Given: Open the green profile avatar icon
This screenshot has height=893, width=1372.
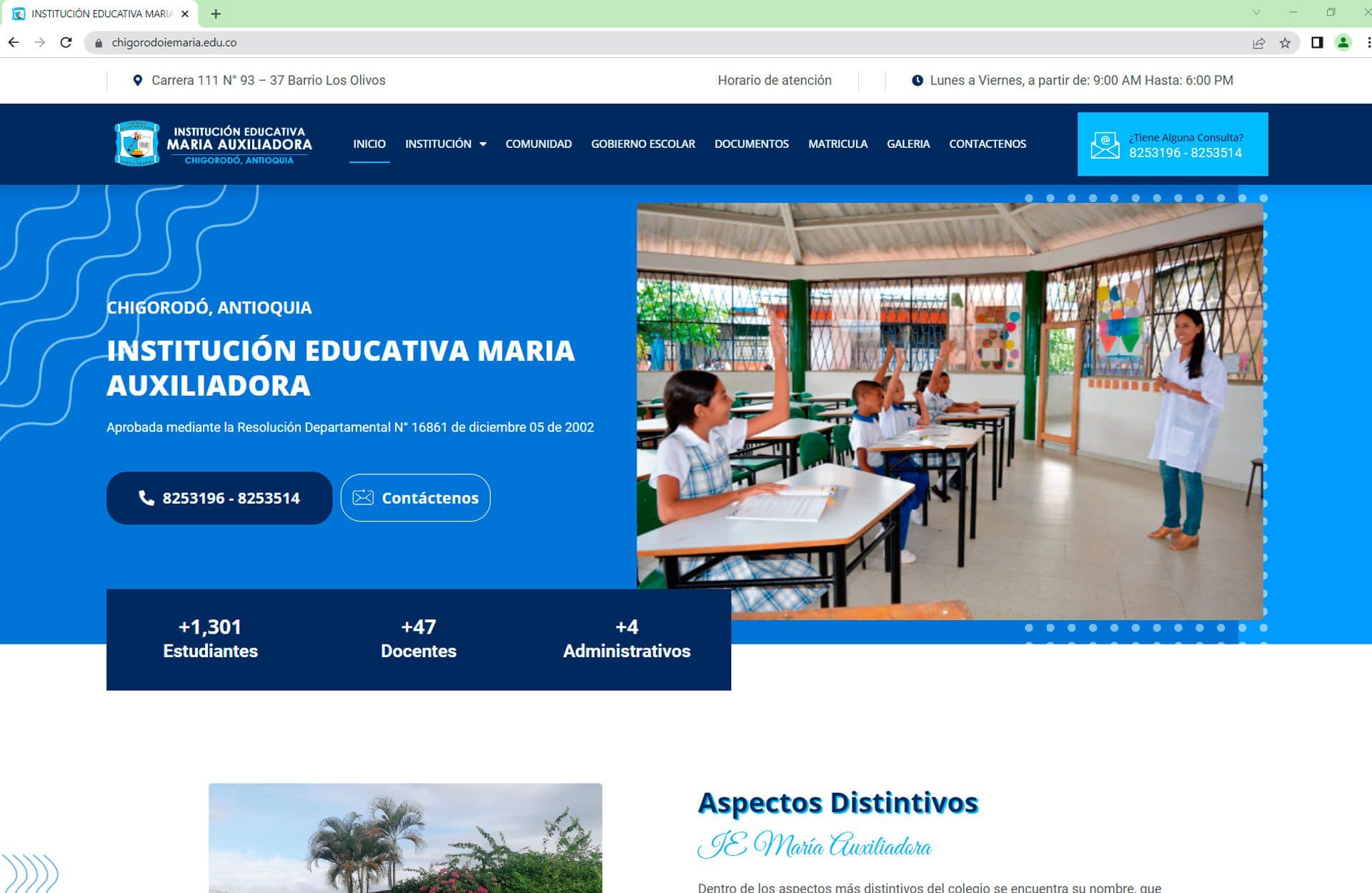Looking at the screenshot, I should pyautogui.click(x=1343, y=43).
